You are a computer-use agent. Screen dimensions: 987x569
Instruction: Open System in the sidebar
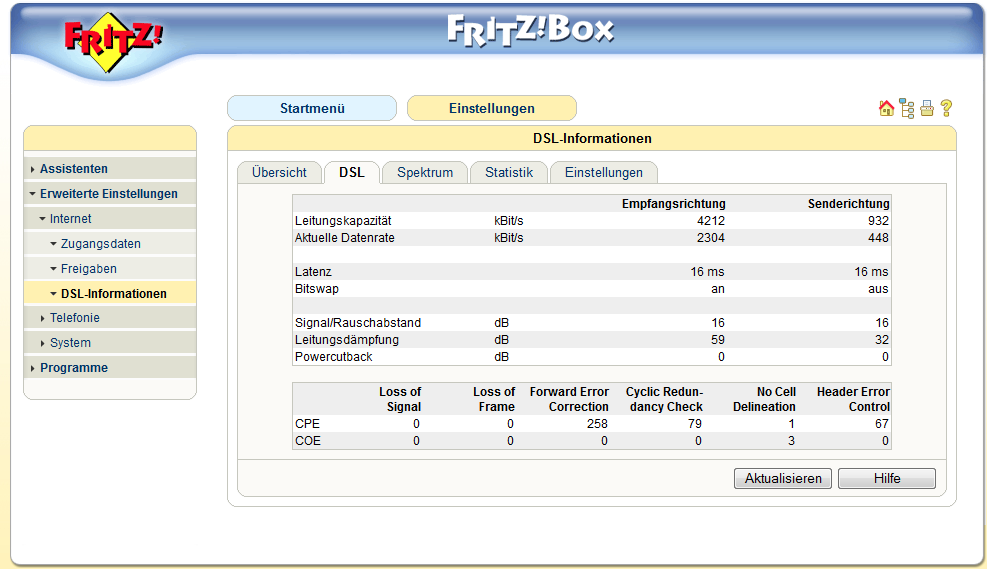[x=70, y=343]
